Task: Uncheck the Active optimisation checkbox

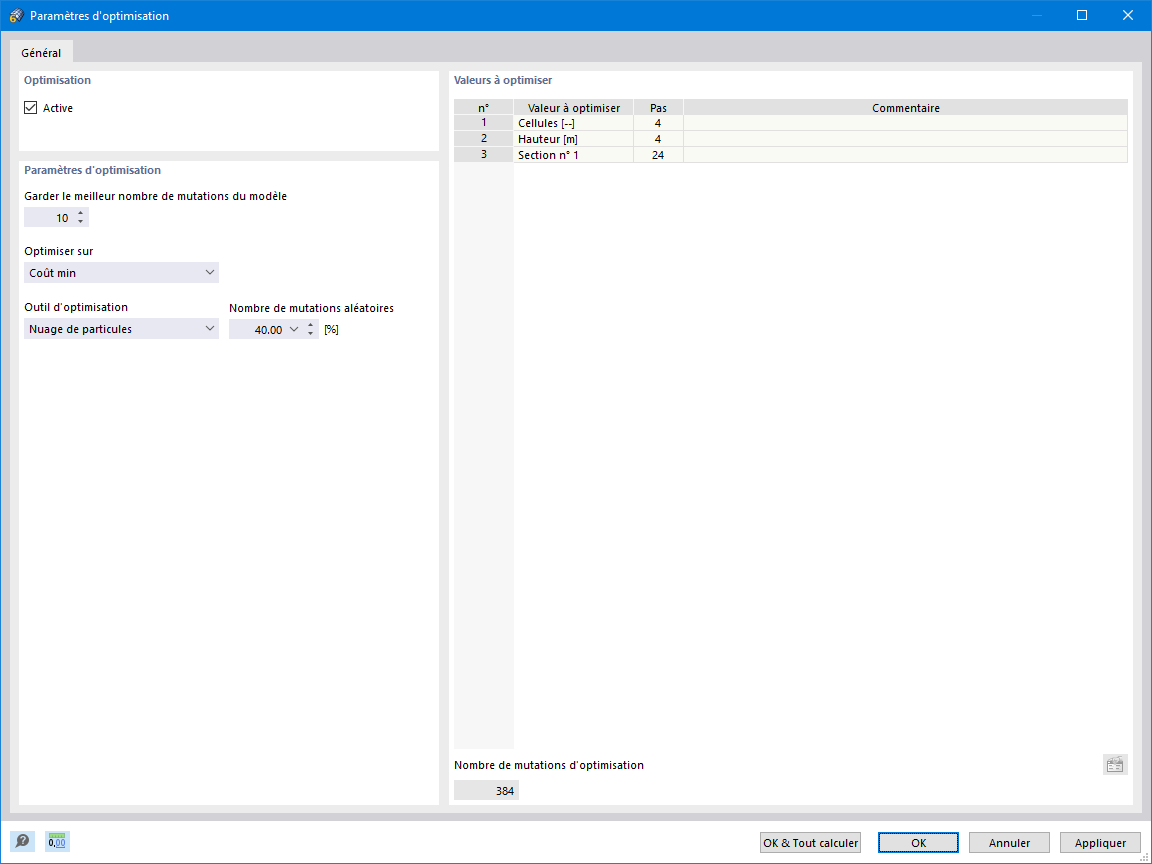Action: pyautogui.click(x=31, y=108)
